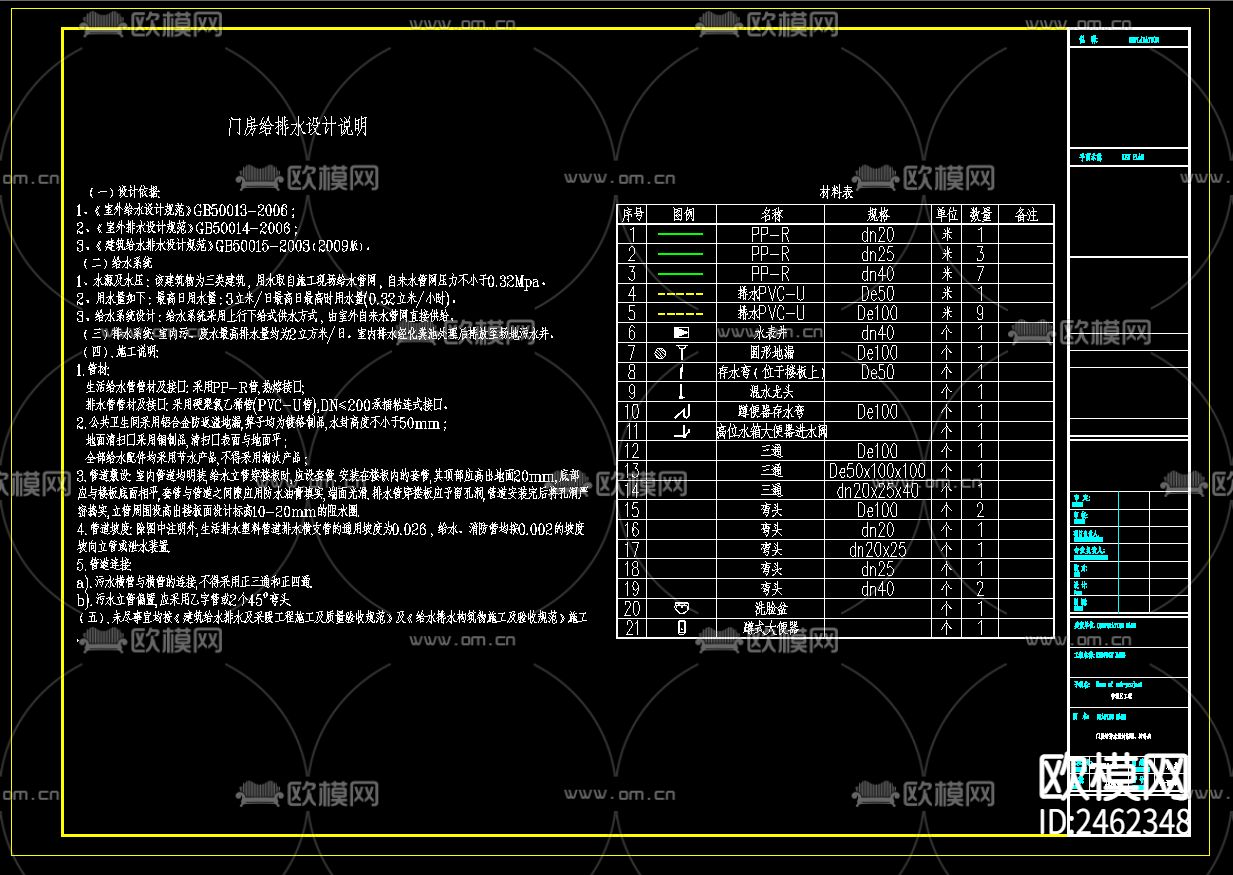Click the 混水龙头 mixer tap symbol
Viewport: 1233px width, 875px height.
(681, 391)
